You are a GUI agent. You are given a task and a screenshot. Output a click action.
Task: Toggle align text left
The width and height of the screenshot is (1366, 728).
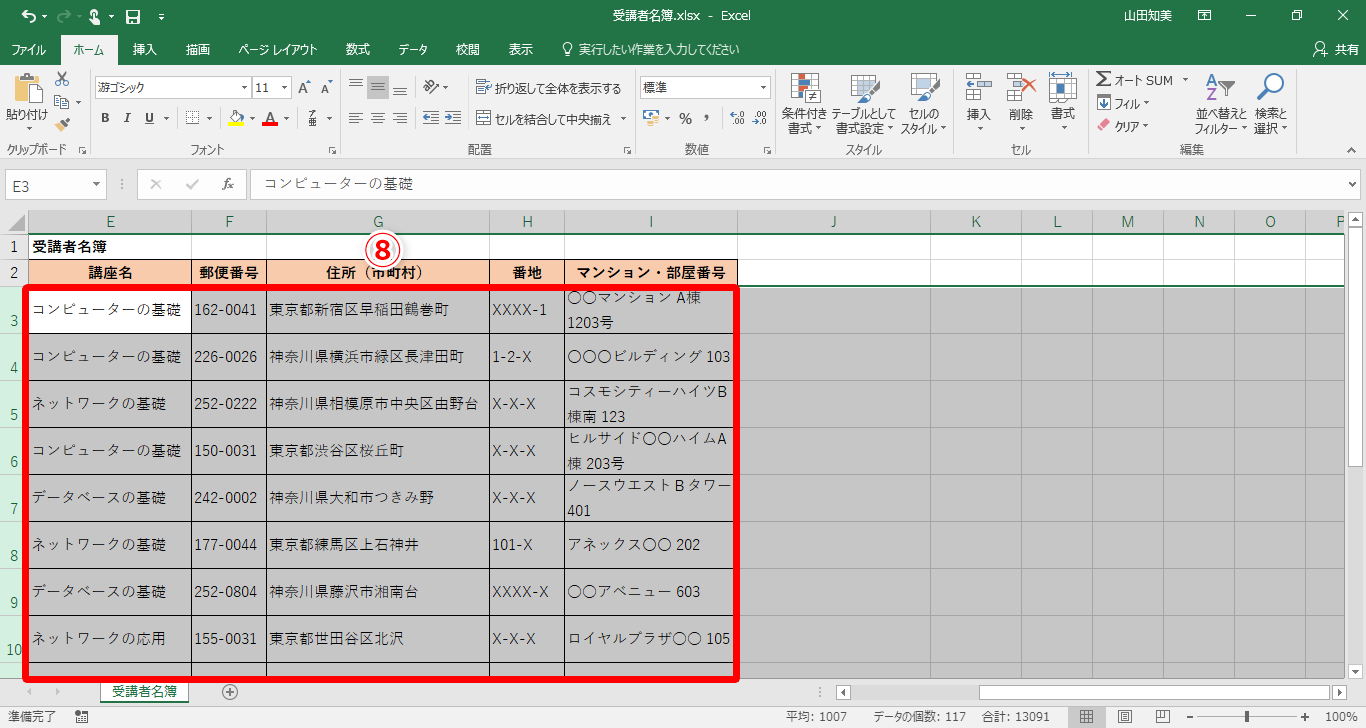click(x=356, y=118)
